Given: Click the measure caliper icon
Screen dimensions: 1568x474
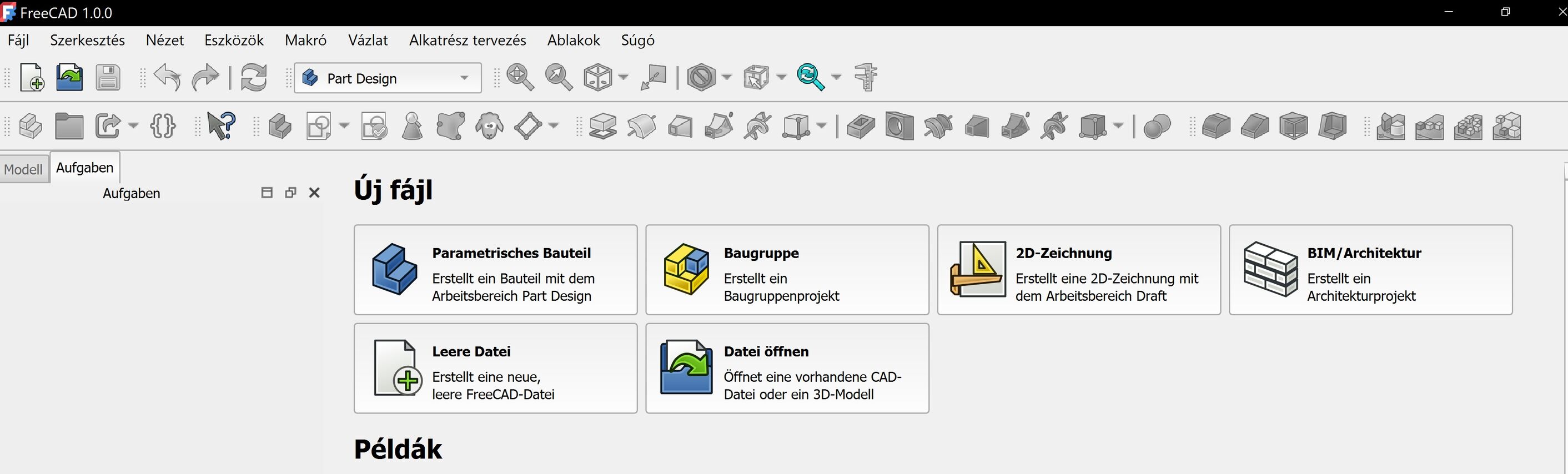Looking at the screenshot, I should (866, 78).
